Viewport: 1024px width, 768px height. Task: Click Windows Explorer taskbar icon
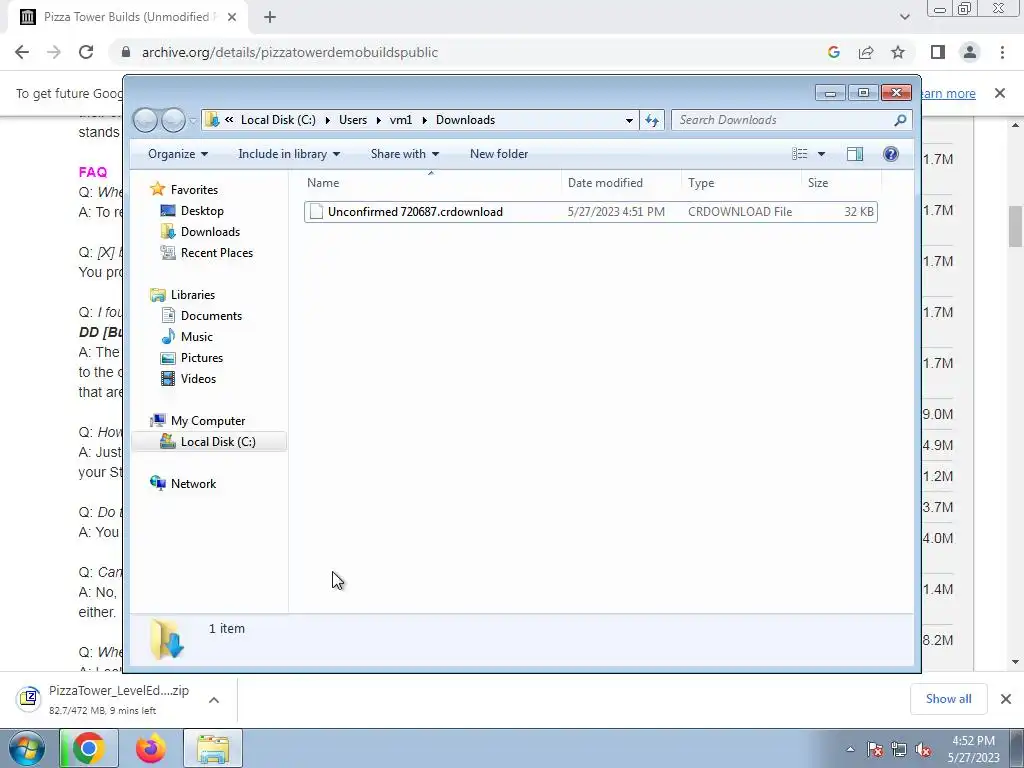click(213, 748)
